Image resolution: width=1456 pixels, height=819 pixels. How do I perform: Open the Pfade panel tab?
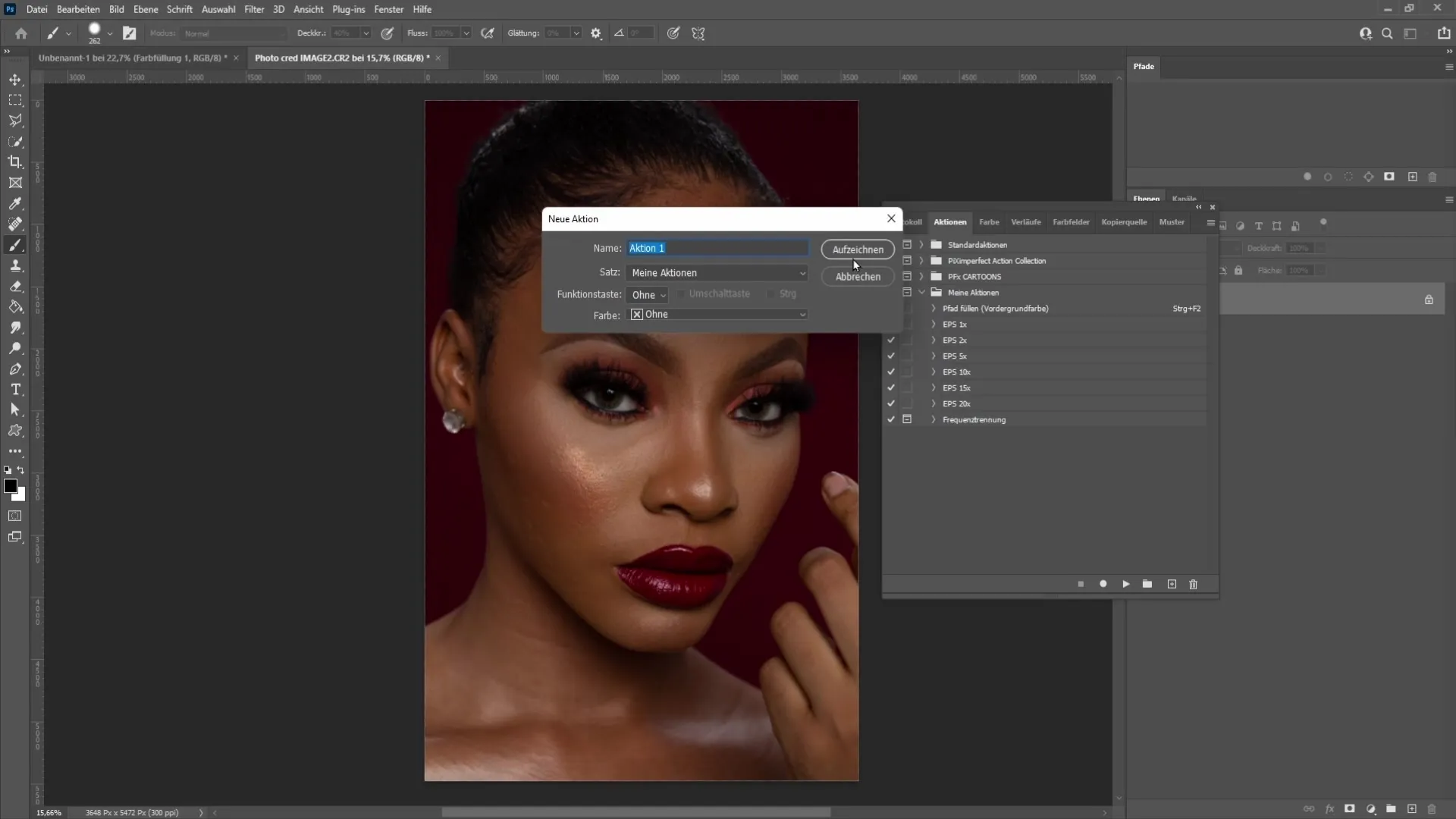pos(1144,67)
